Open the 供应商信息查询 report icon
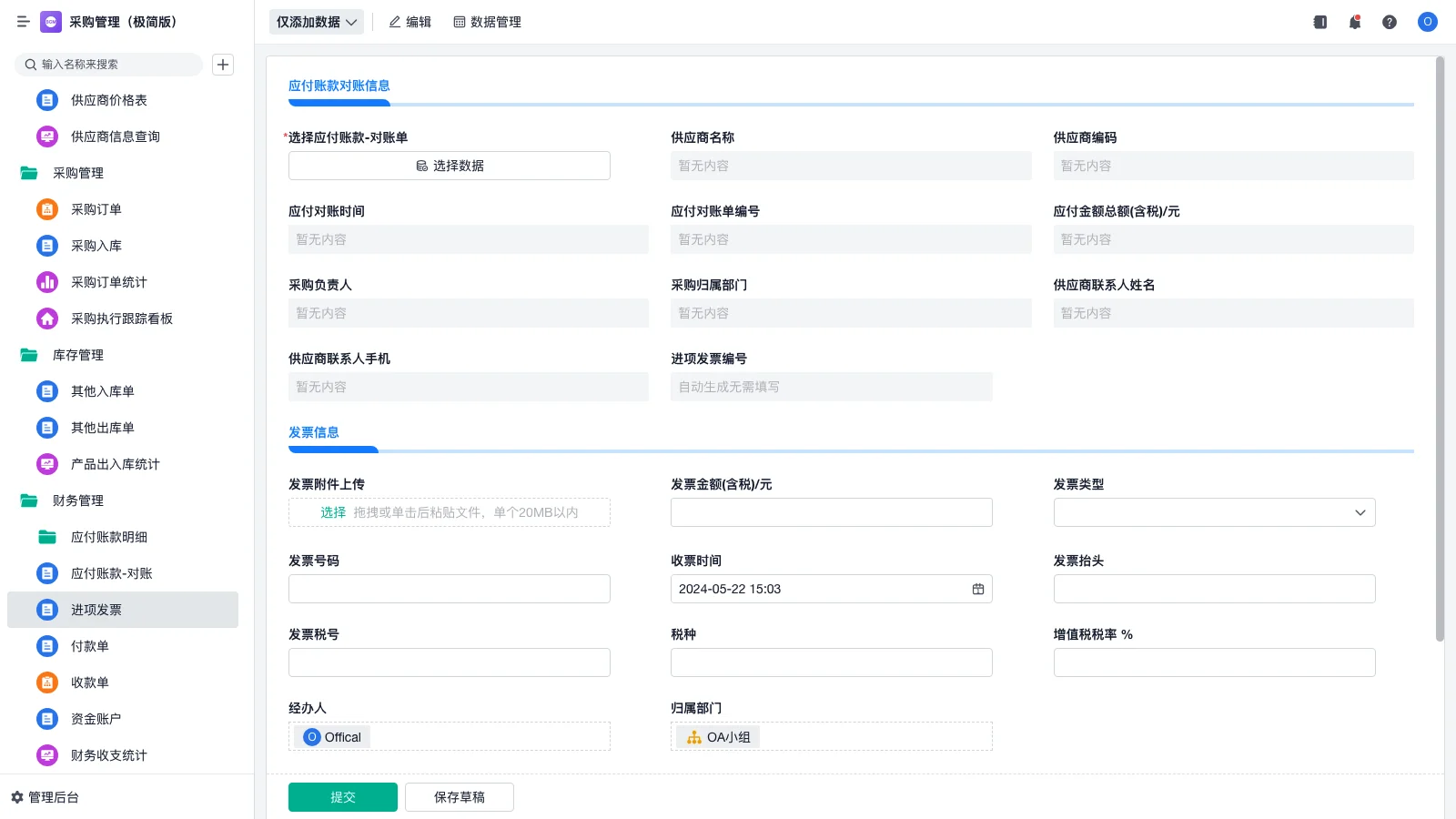The image size is (1456, 819). coord(47,136)
